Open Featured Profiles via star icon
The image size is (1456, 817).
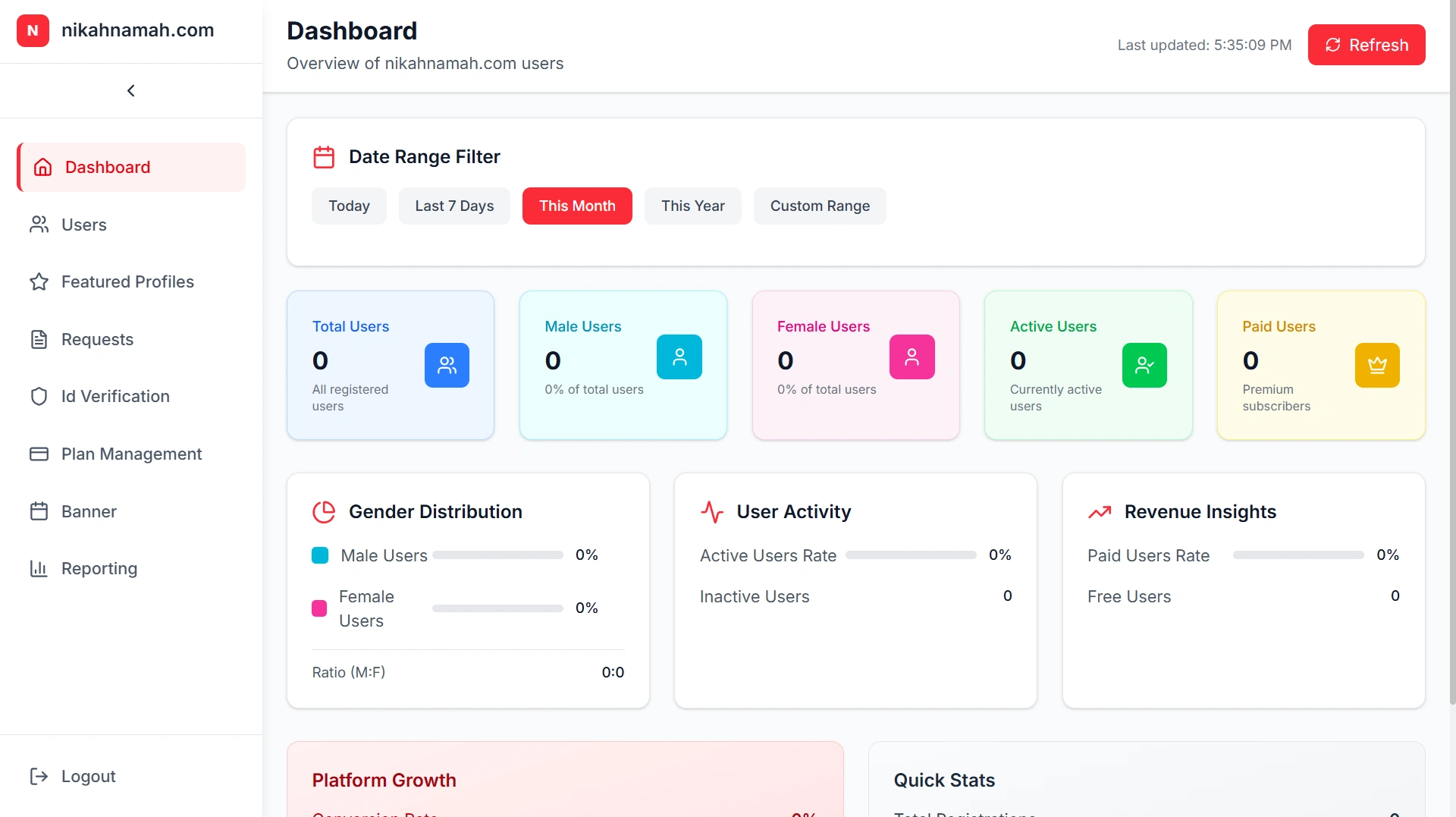tap(39, 281)
